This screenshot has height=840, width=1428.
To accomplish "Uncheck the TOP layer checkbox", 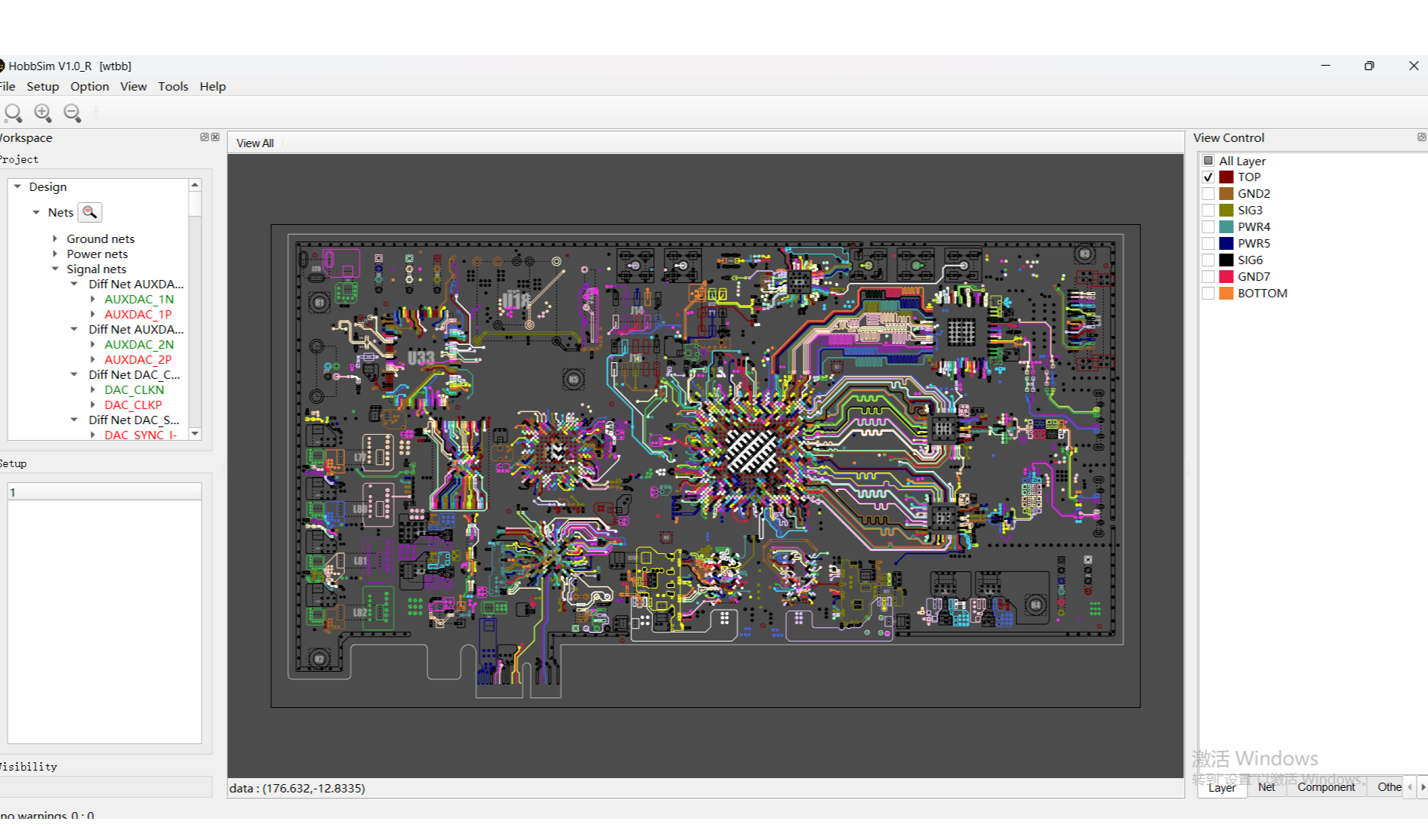I will (1208, 177).
